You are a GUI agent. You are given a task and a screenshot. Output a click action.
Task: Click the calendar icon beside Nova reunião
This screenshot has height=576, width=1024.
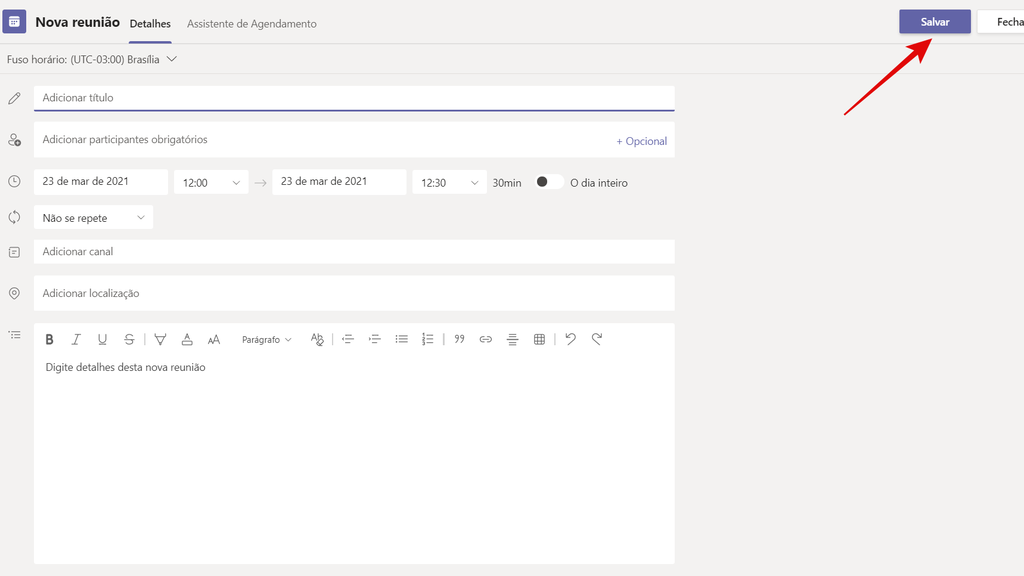click(x=14, y=22)
